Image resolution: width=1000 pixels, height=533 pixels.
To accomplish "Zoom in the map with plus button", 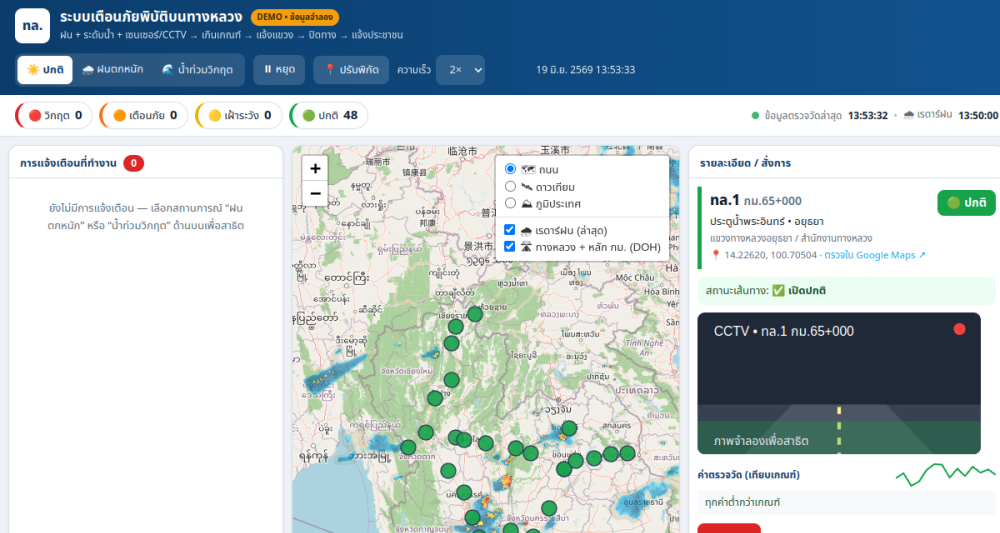I will (x=315, y=168).
